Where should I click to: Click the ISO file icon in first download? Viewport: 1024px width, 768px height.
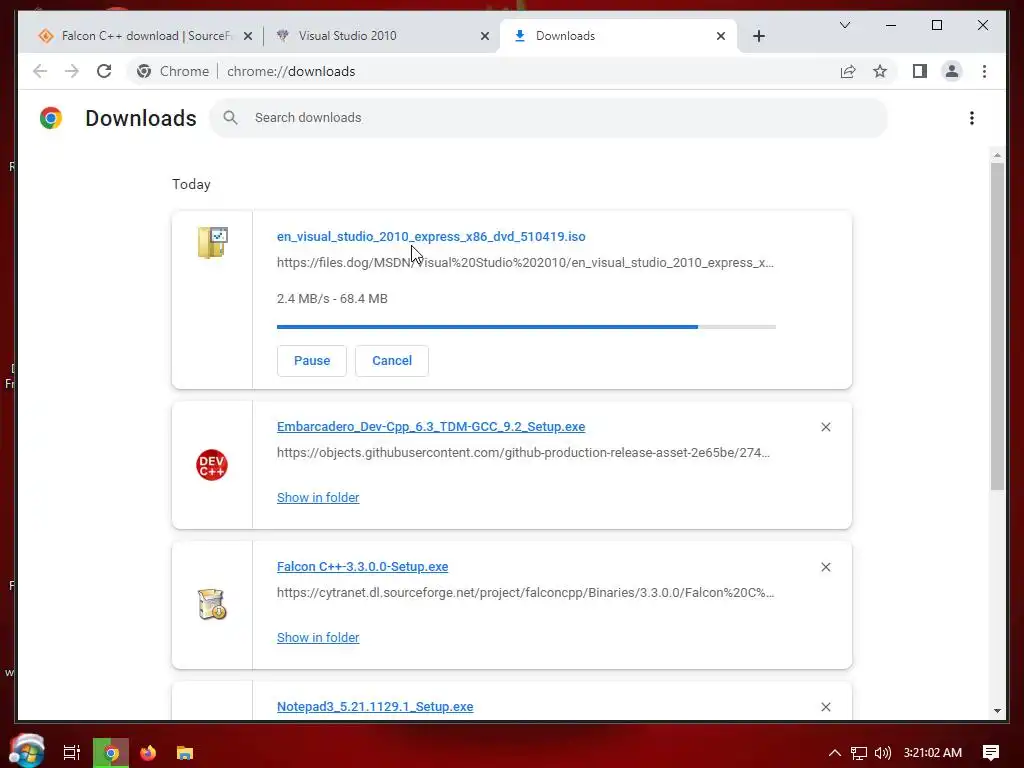coord(212,242)
